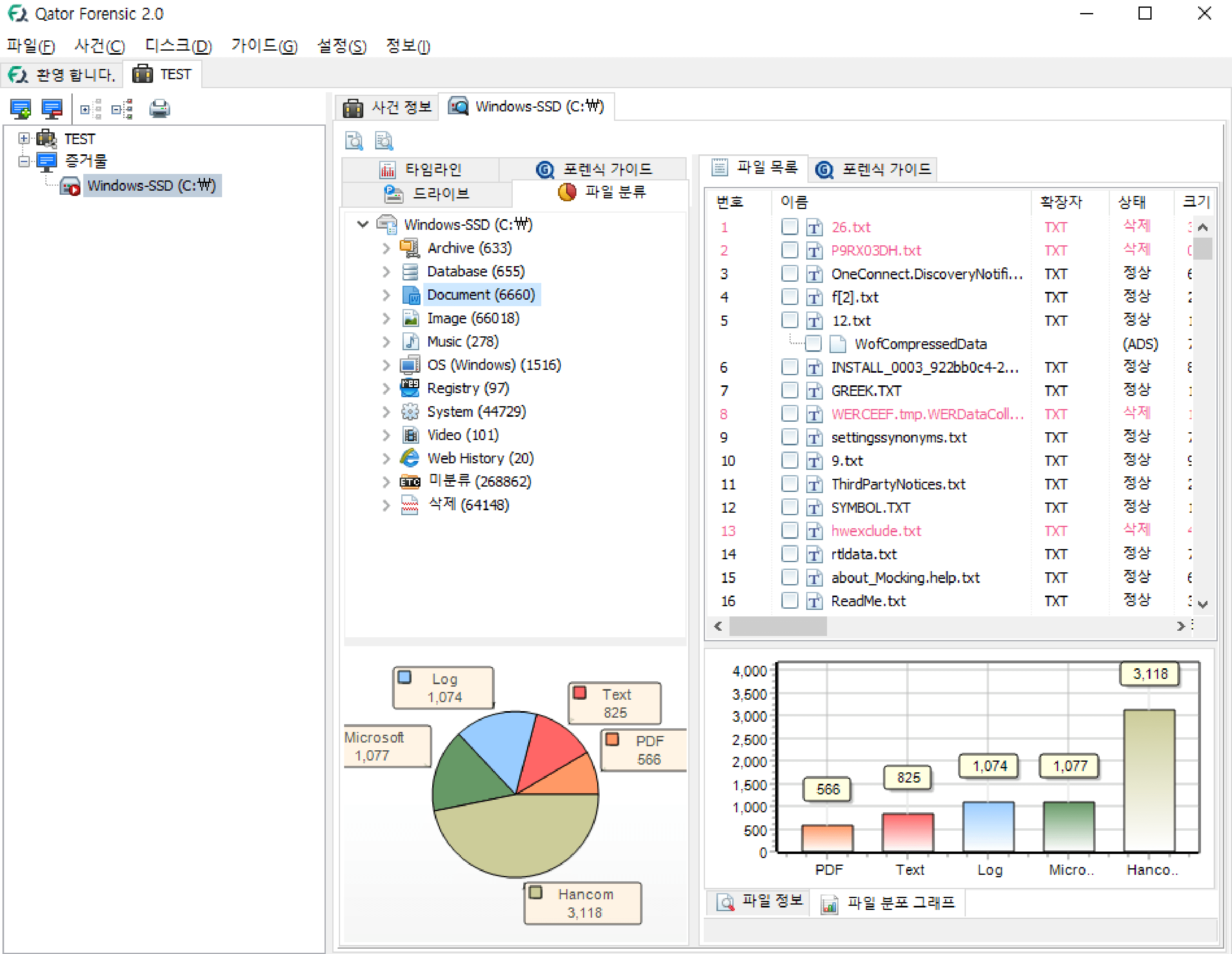Viewport: 1232px width, 954px height.
Task: Click the remove evidence monitor icon
Action: coord(52,109)
